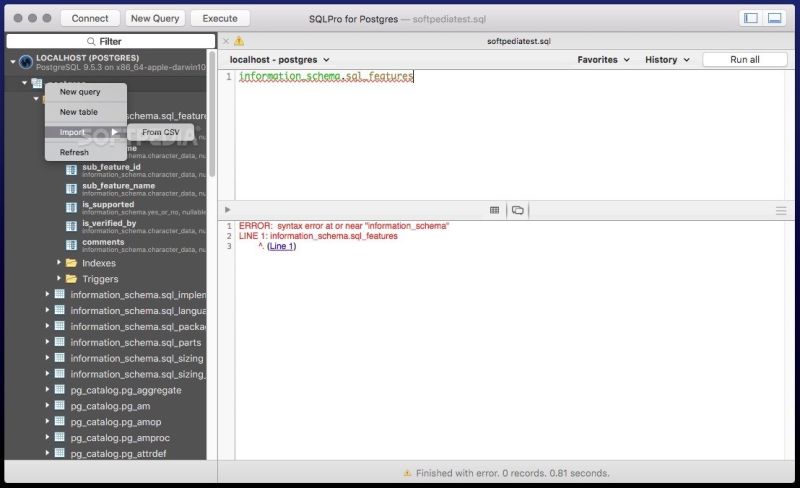Click table icon for pg_catalog.pg_amproc

point(60,437)
